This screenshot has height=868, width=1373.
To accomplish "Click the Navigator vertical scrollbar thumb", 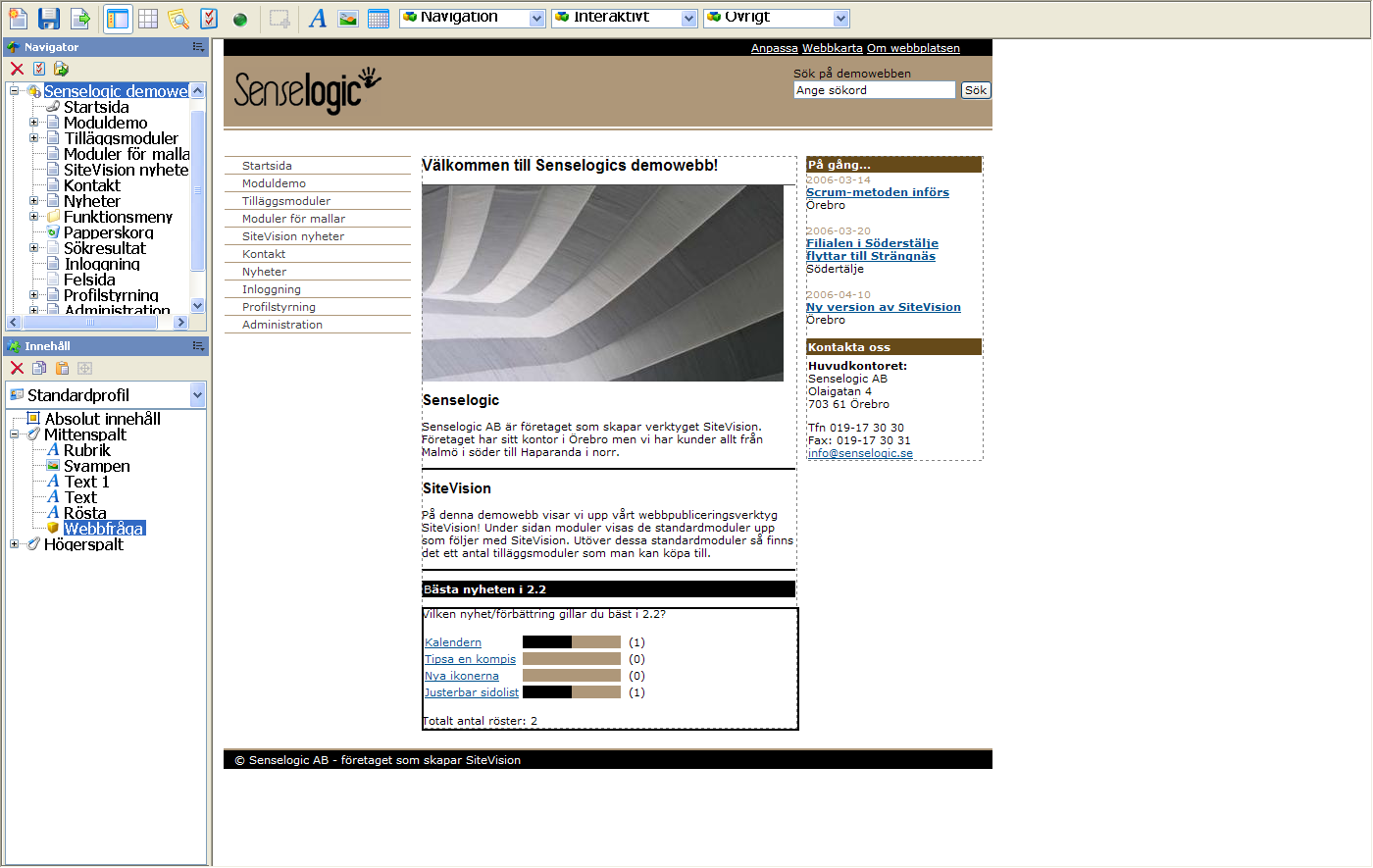I will (197, 189).
